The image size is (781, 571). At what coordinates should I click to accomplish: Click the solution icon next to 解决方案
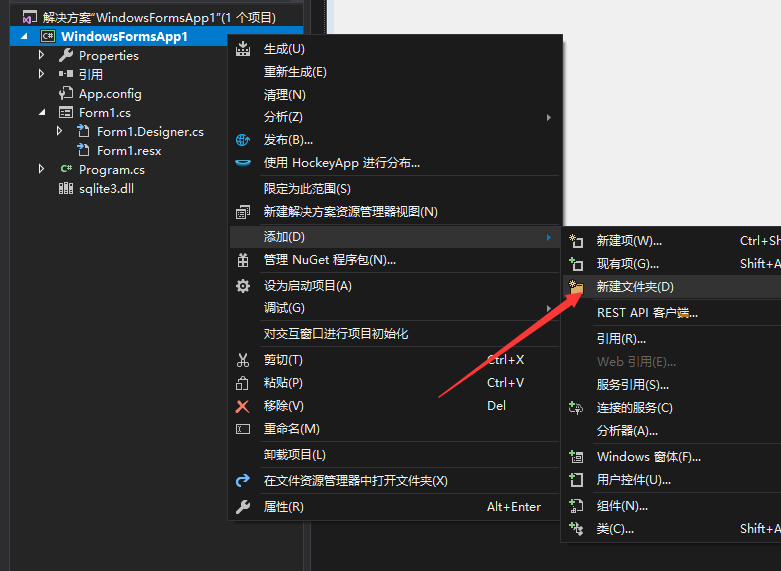click(x=29, y=17)
